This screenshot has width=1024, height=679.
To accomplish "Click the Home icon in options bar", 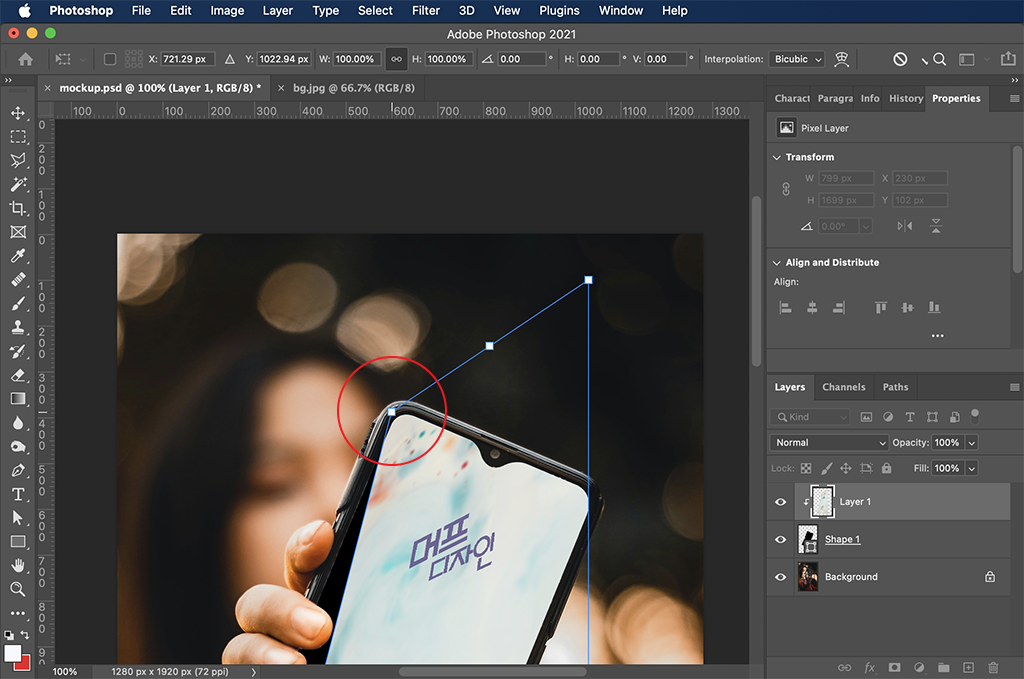I will [x=25, y=59].
